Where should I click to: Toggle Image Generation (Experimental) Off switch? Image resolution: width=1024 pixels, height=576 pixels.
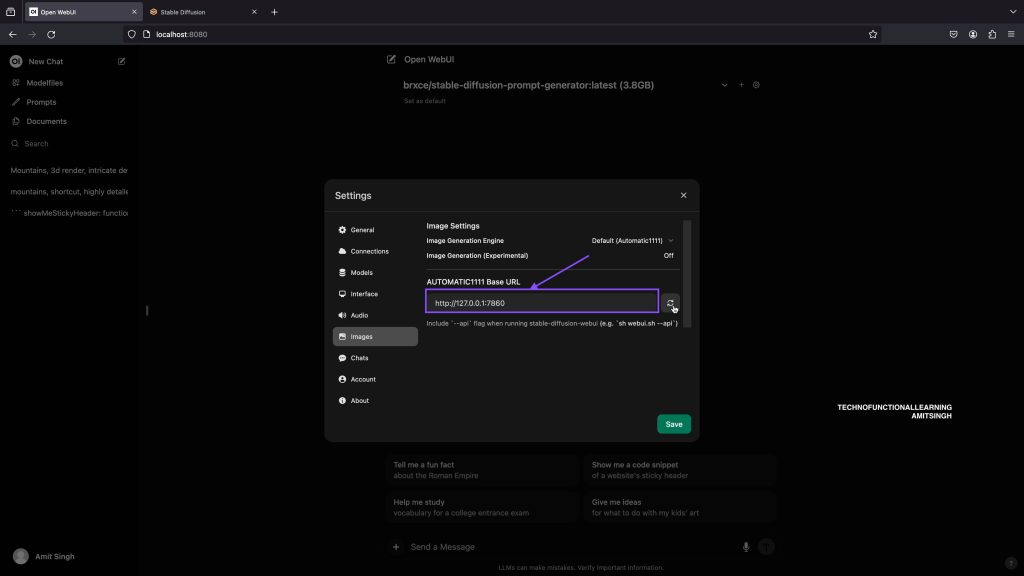point(668,256)
